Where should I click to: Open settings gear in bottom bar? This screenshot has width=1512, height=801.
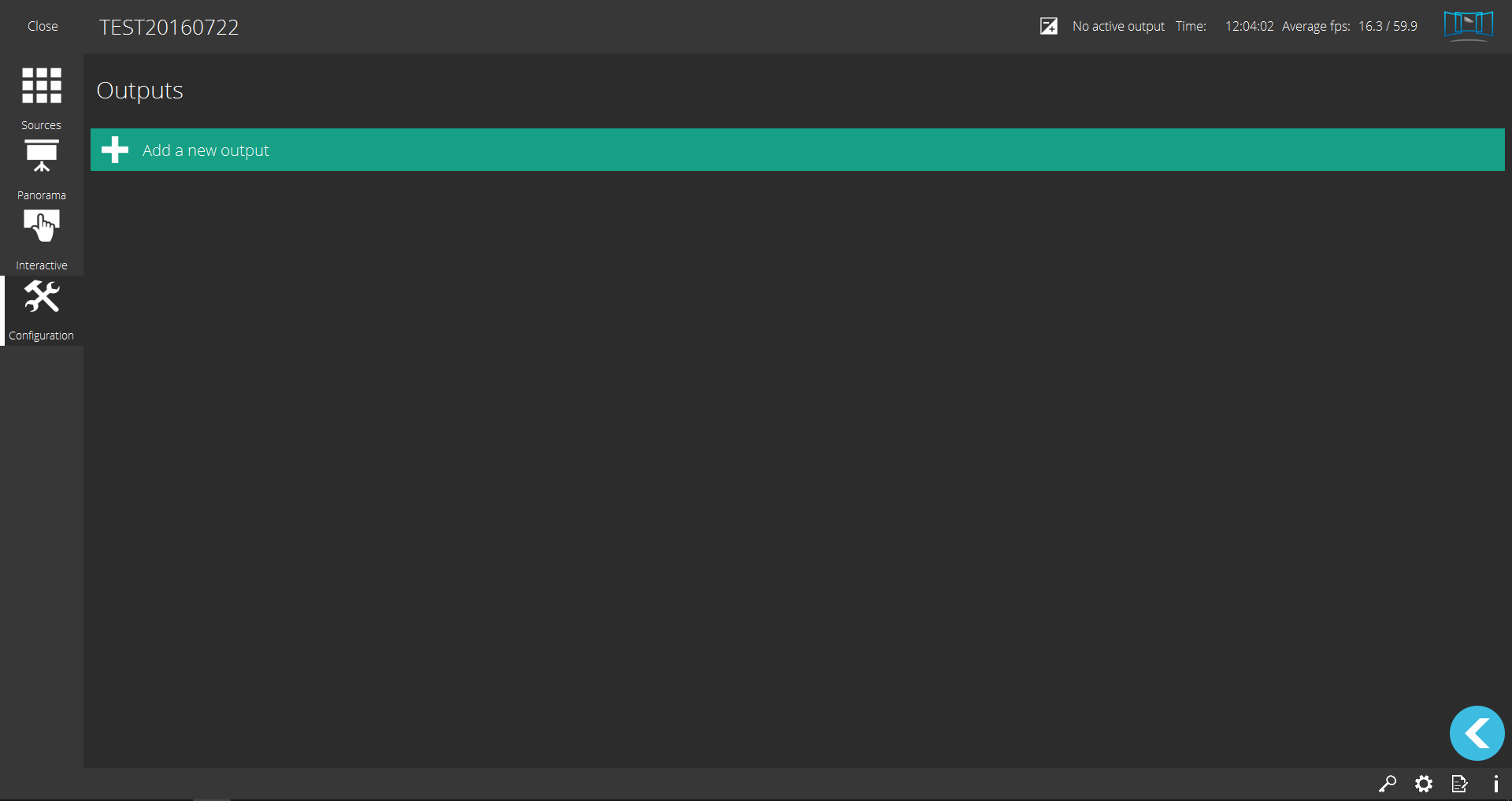[1424, 784]
